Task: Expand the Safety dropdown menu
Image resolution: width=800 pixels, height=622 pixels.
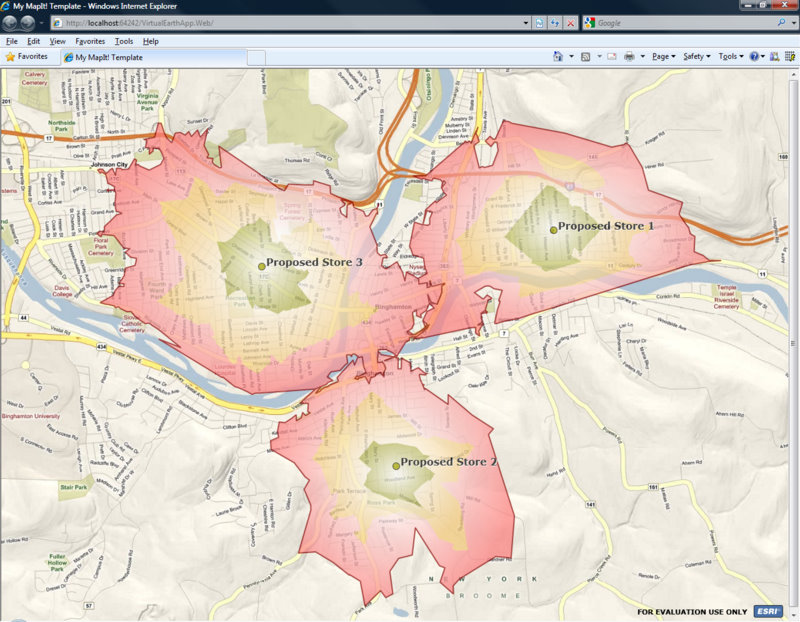Action: pyautogui.click(x=696, y=56)
